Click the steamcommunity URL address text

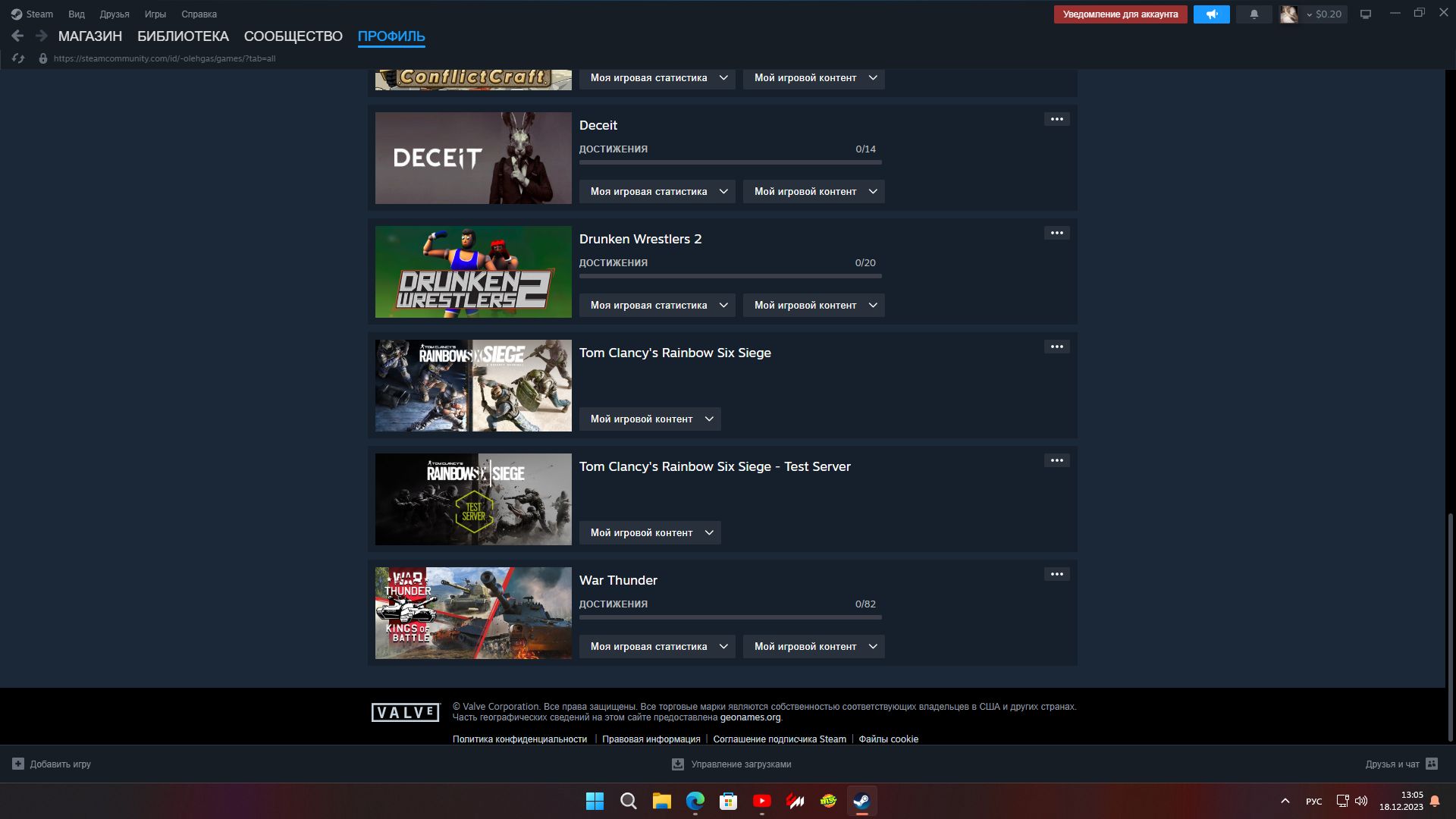pos(165,58)
